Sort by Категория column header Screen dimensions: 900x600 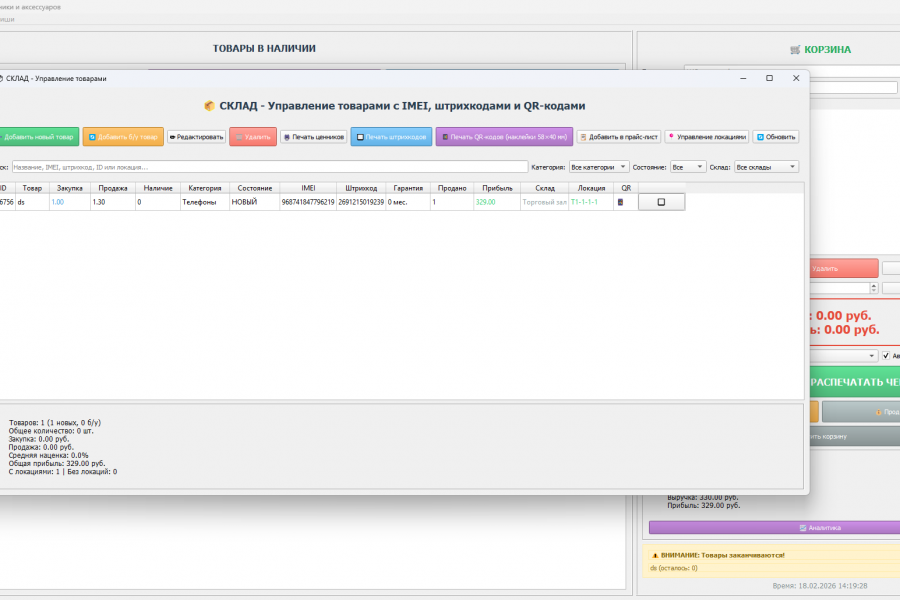205,188
